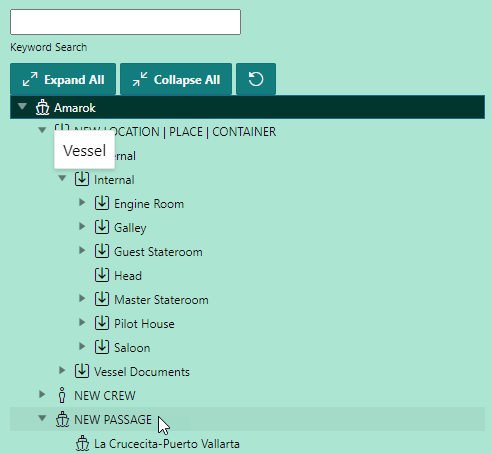The height and width of the screenshot is (454, 491).
Task: Expand the Guest Stateroom node
Action: click(x=82, y=250)
